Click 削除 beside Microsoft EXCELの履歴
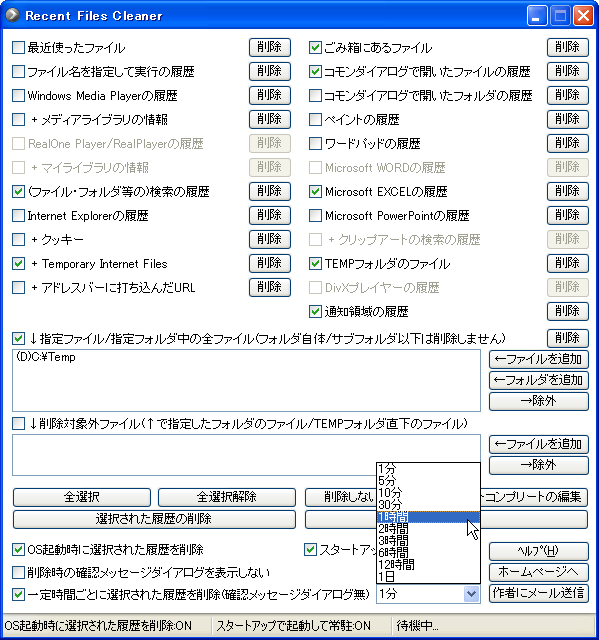 (568, 191)
